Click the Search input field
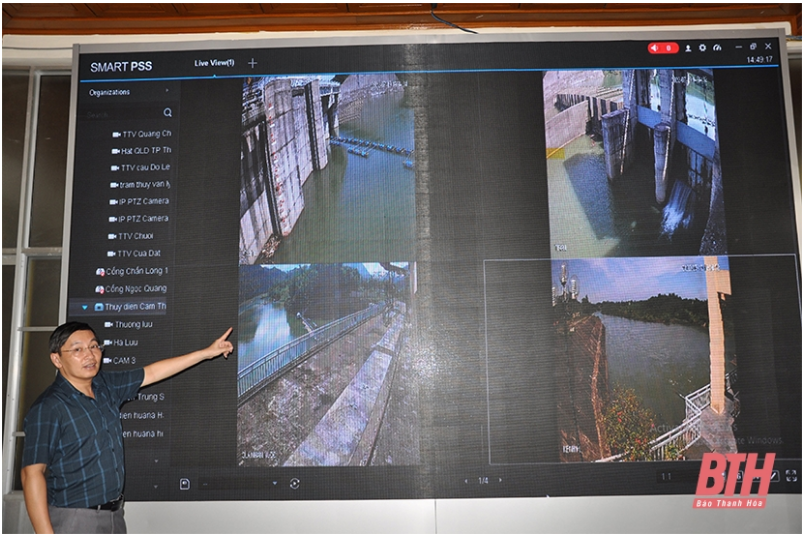Screen dimensions: 806x535 [123, 114]
